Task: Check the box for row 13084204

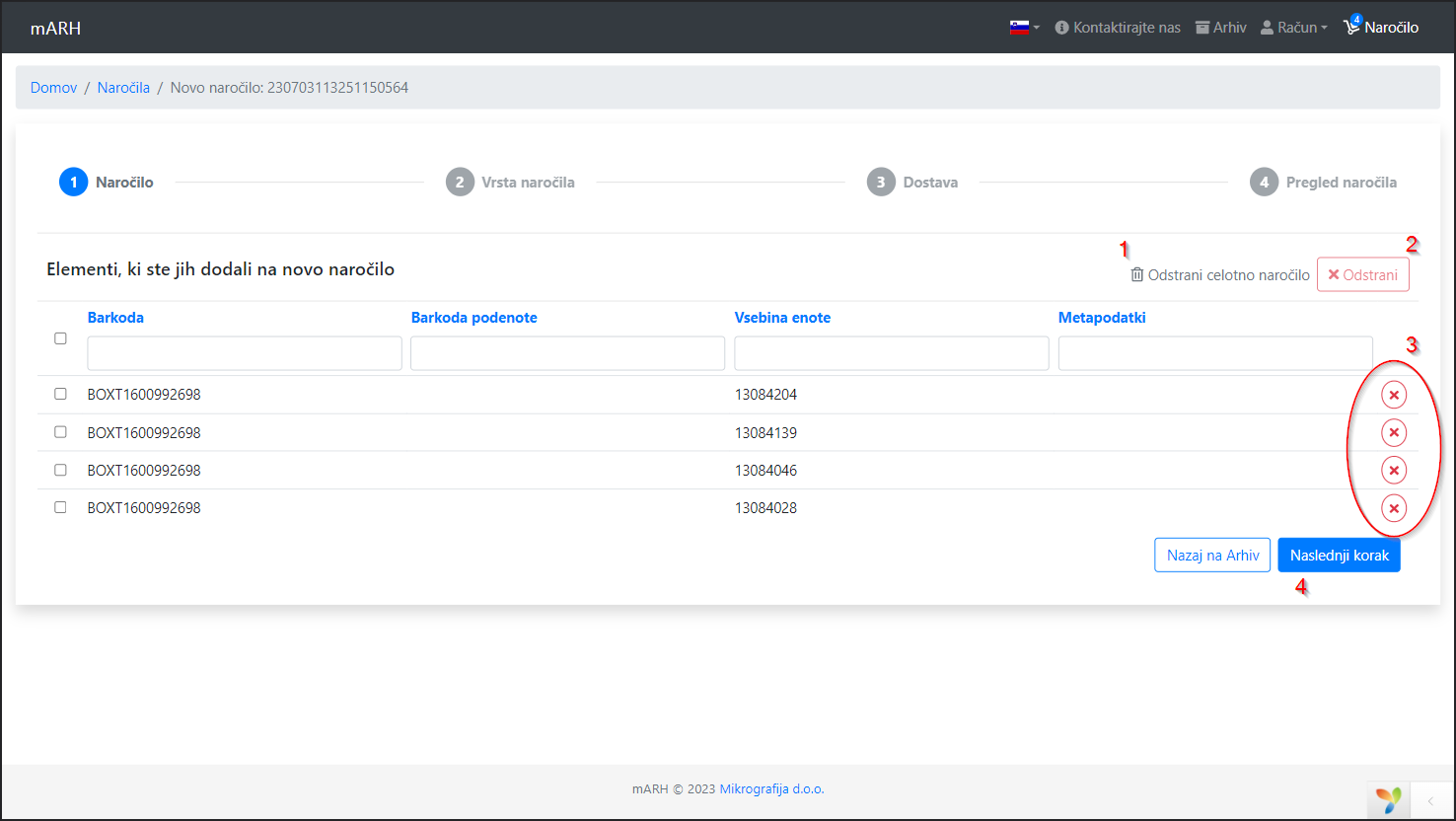Action: tap(60, 394)
